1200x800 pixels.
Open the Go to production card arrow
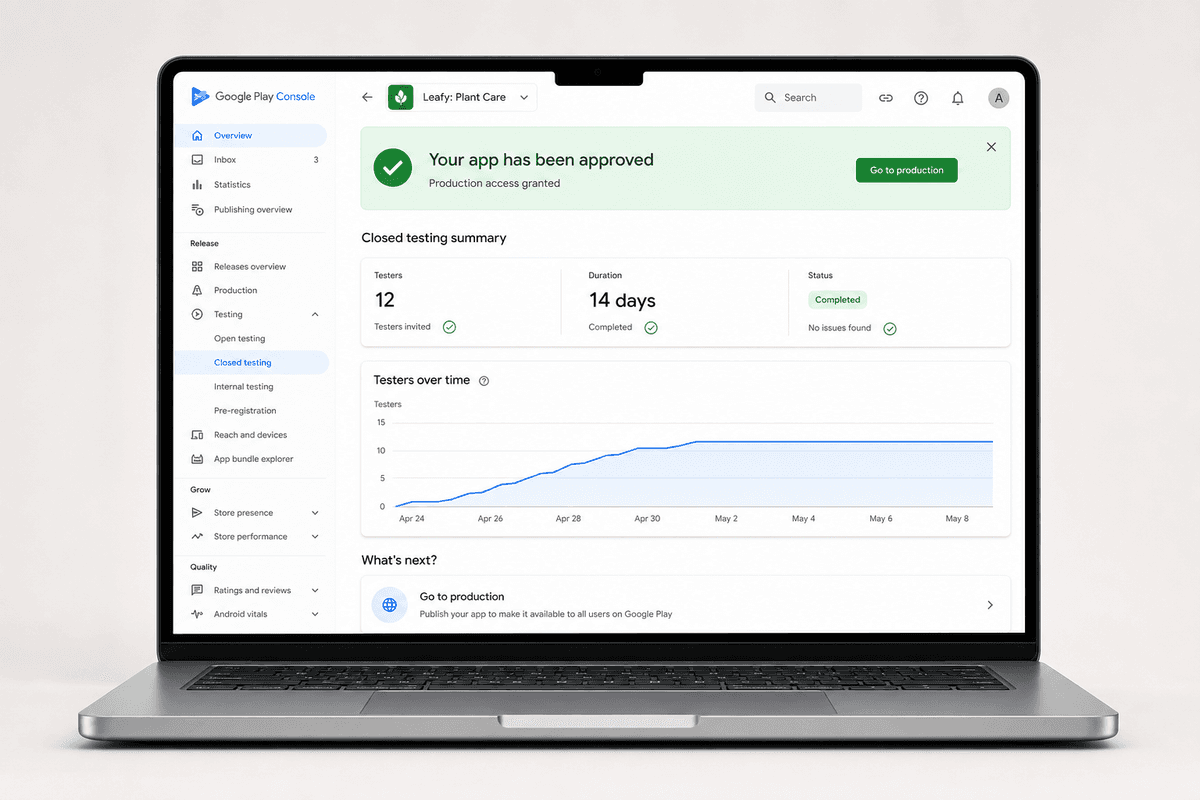click(990, 605)
